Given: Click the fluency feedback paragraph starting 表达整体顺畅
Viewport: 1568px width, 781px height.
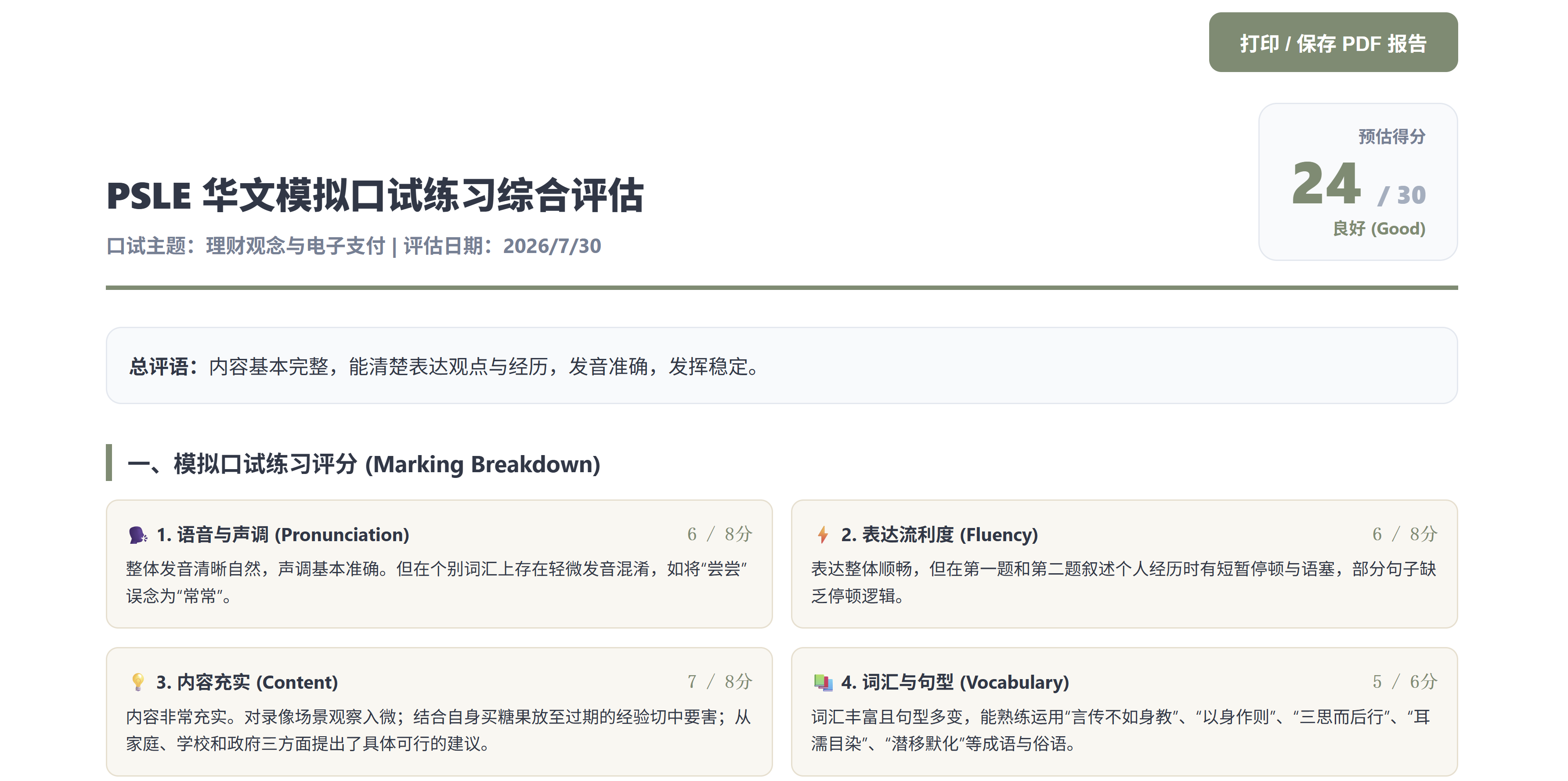Looking at the screenshot, I should (x=1124, y=582).
